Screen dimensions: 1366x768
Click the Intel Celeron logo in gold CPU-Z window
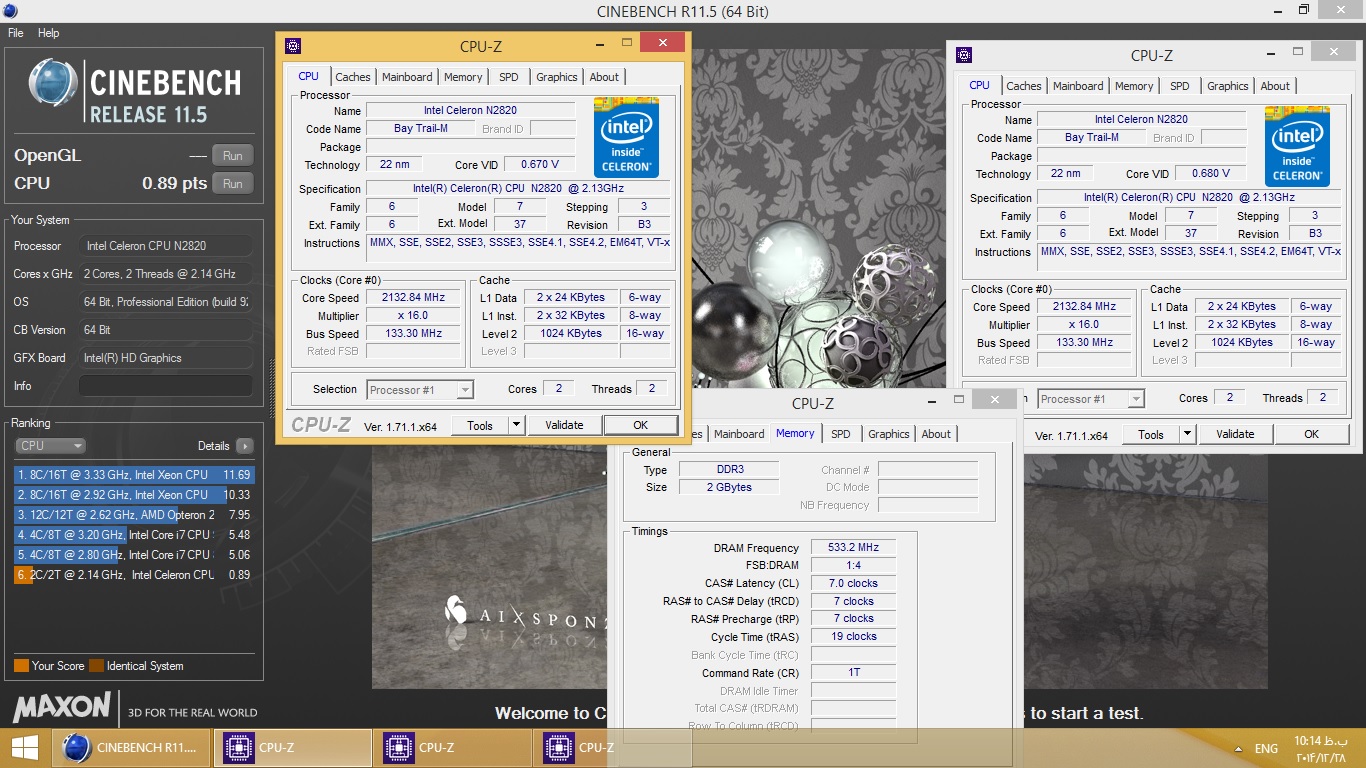(x=626, y=137)
